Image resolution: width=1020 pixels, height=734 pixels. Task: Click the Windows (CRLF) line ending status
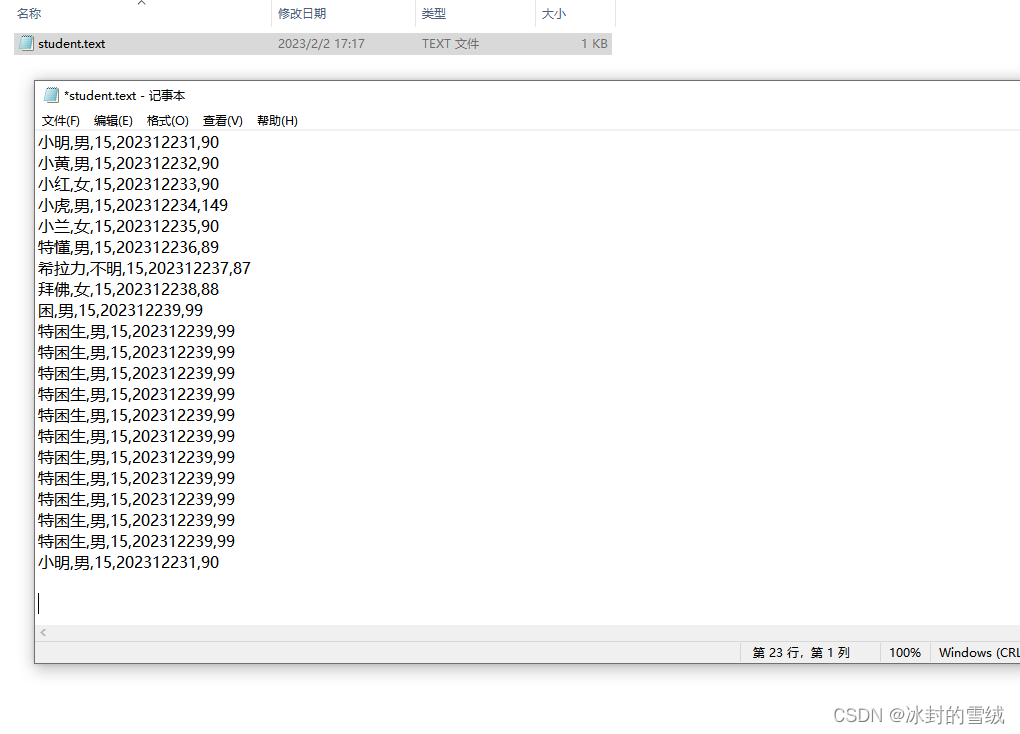pos(979,653)
